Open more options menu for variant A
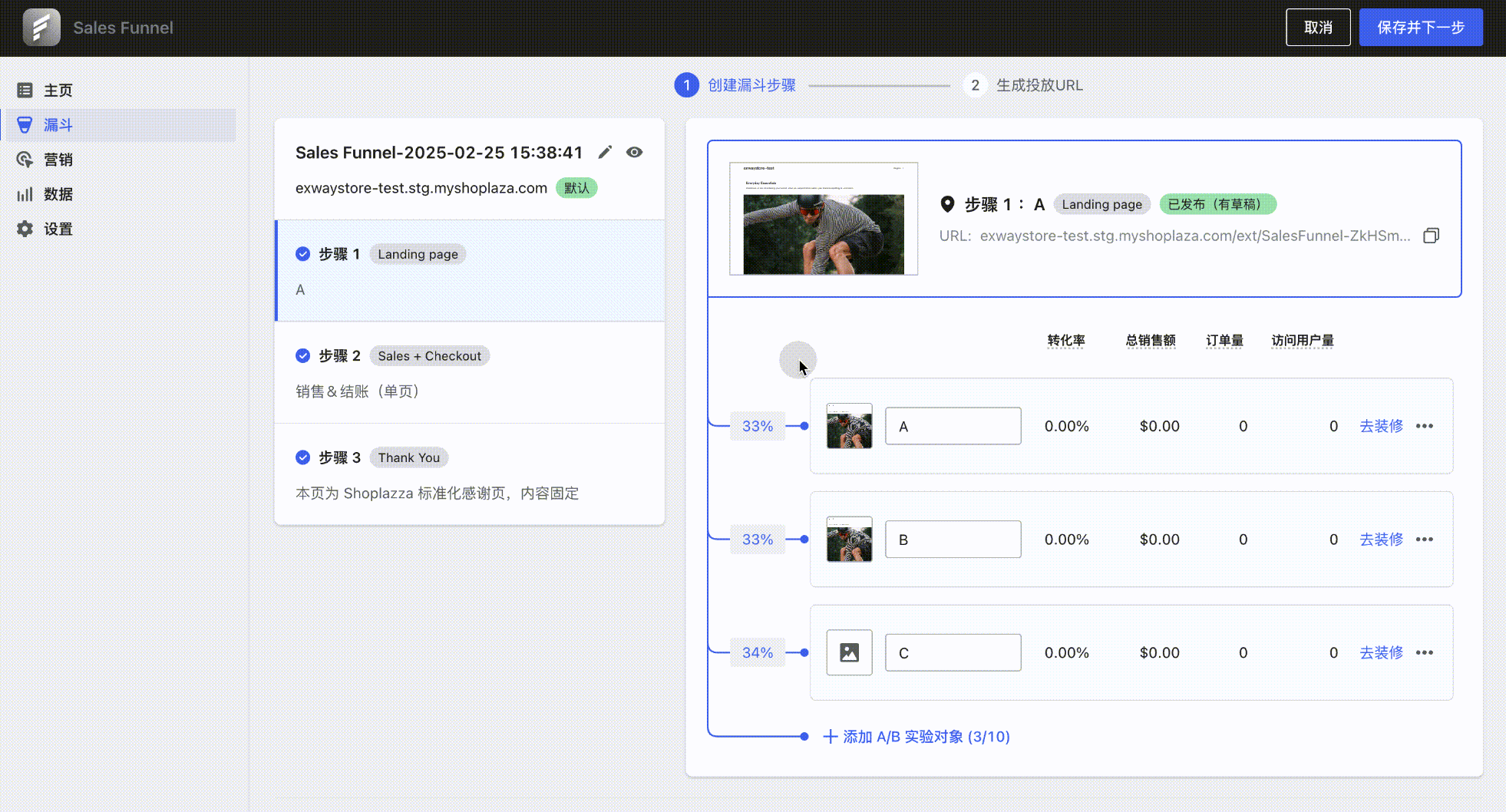The width and height of the screenshot is (1506, 812). (1425, 426)
